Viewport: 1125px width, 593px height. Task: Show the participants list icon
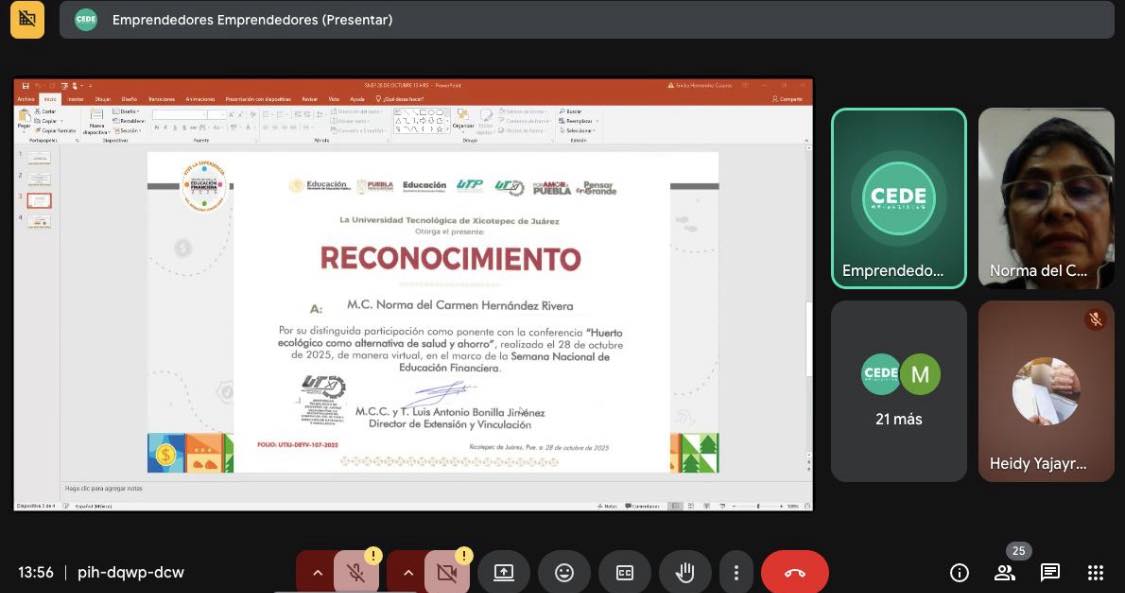(1004, 572)
